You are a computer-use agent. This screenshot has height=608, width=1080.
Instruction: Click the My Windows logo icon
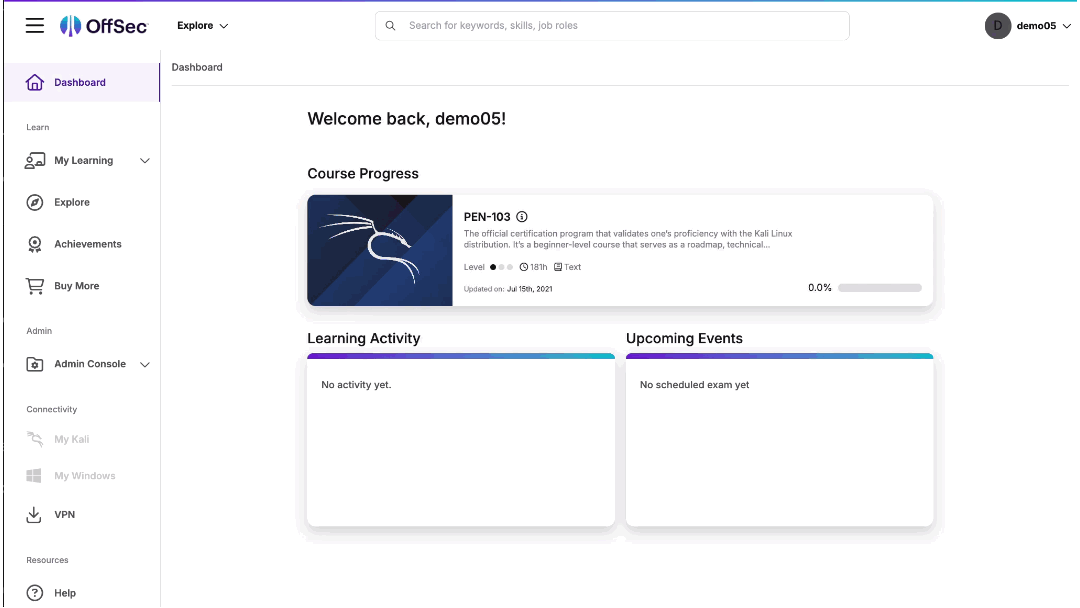pyautogui.click(x=34, y=476)
